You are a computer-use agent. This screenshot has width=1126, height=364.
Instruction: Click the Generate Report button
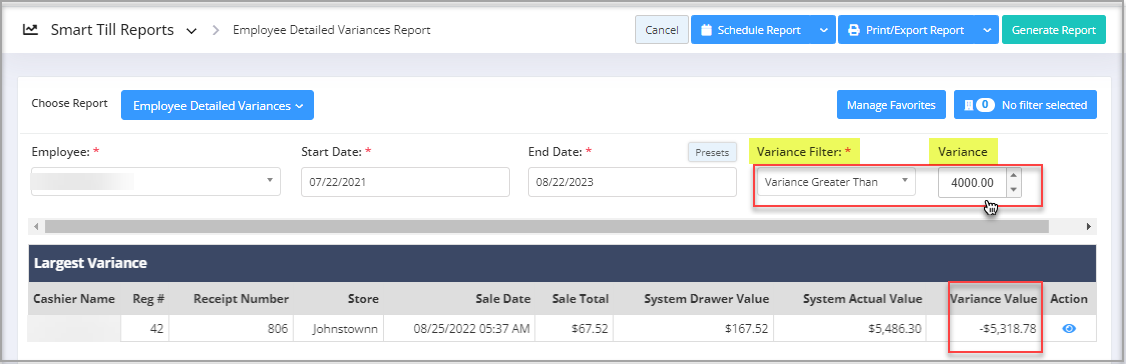tap(1053, 30)
